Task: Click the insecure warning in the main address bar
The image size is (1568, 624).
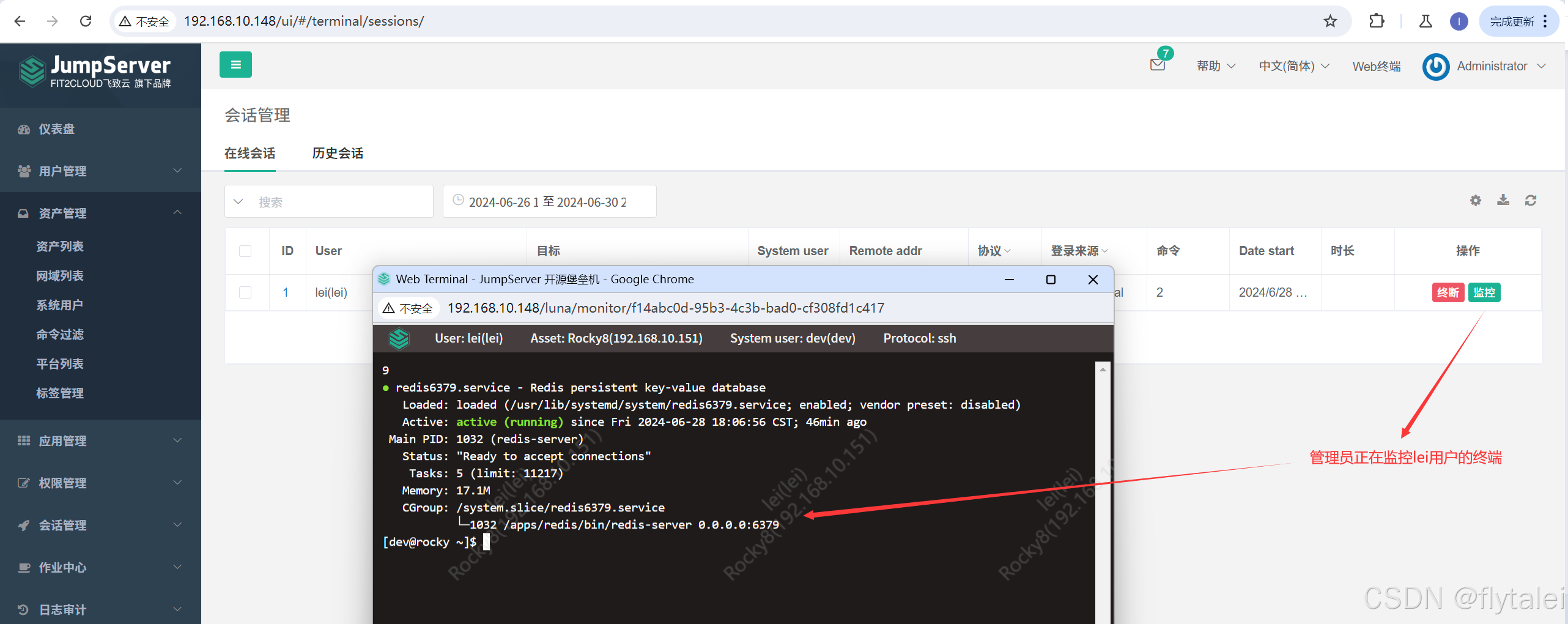Action: tap(144, 21)
